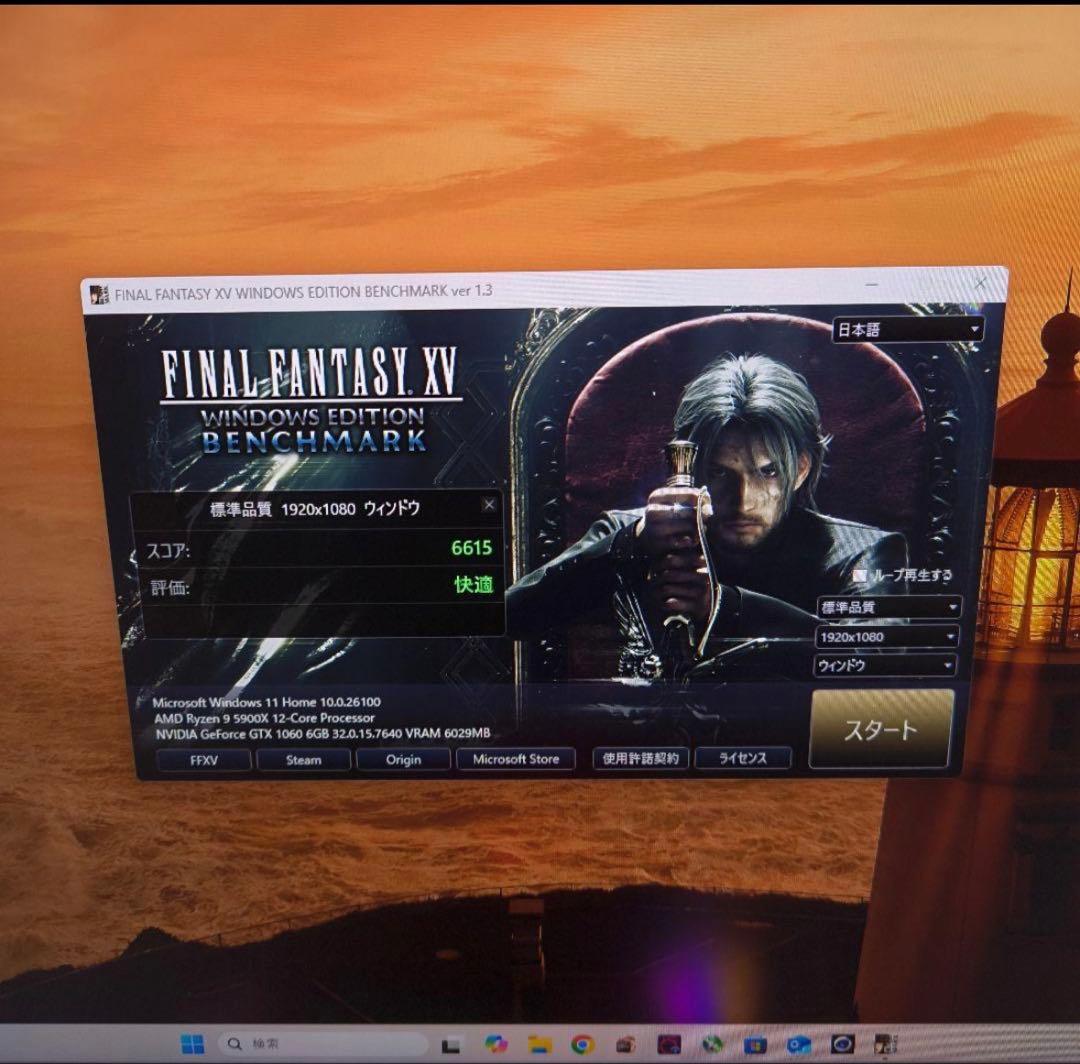Launch Copilot from the taskbar

click(495, 1045)
